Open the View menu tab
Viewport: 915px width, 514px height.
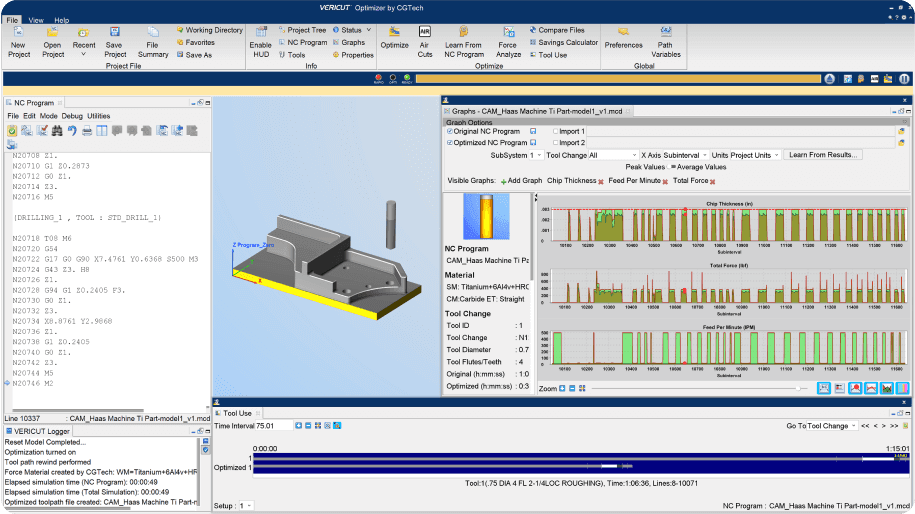pos(36,20)
